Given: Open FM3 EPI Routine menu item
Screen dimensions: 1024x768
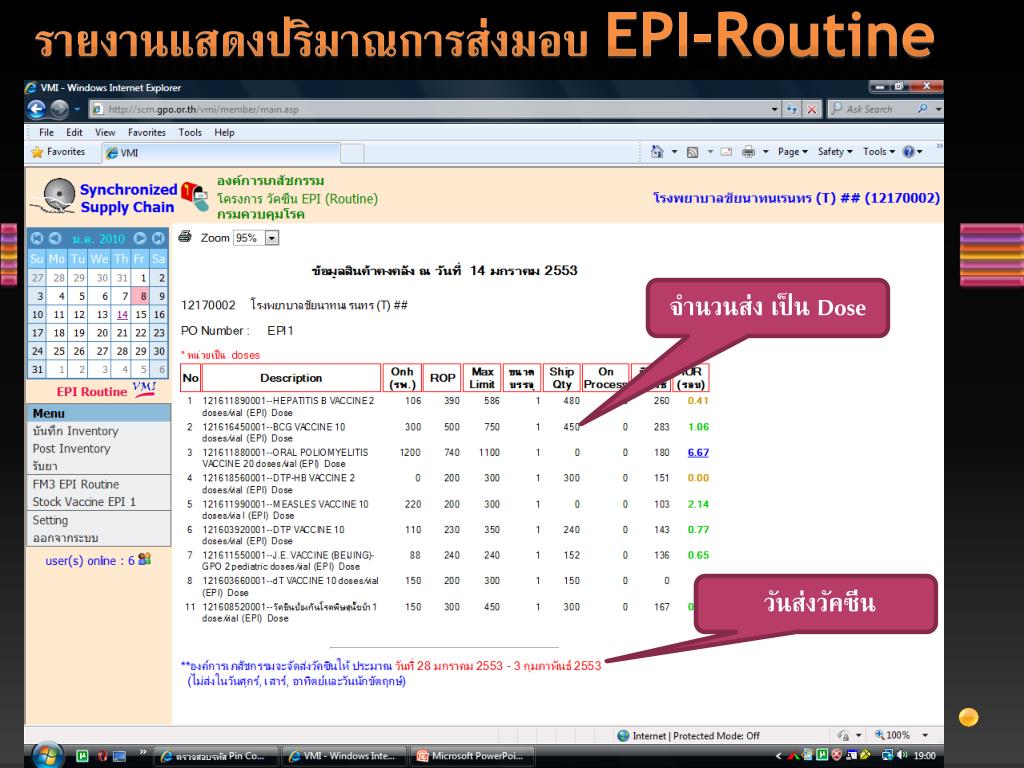Looking at the screenshot, I should coord(76,485).
